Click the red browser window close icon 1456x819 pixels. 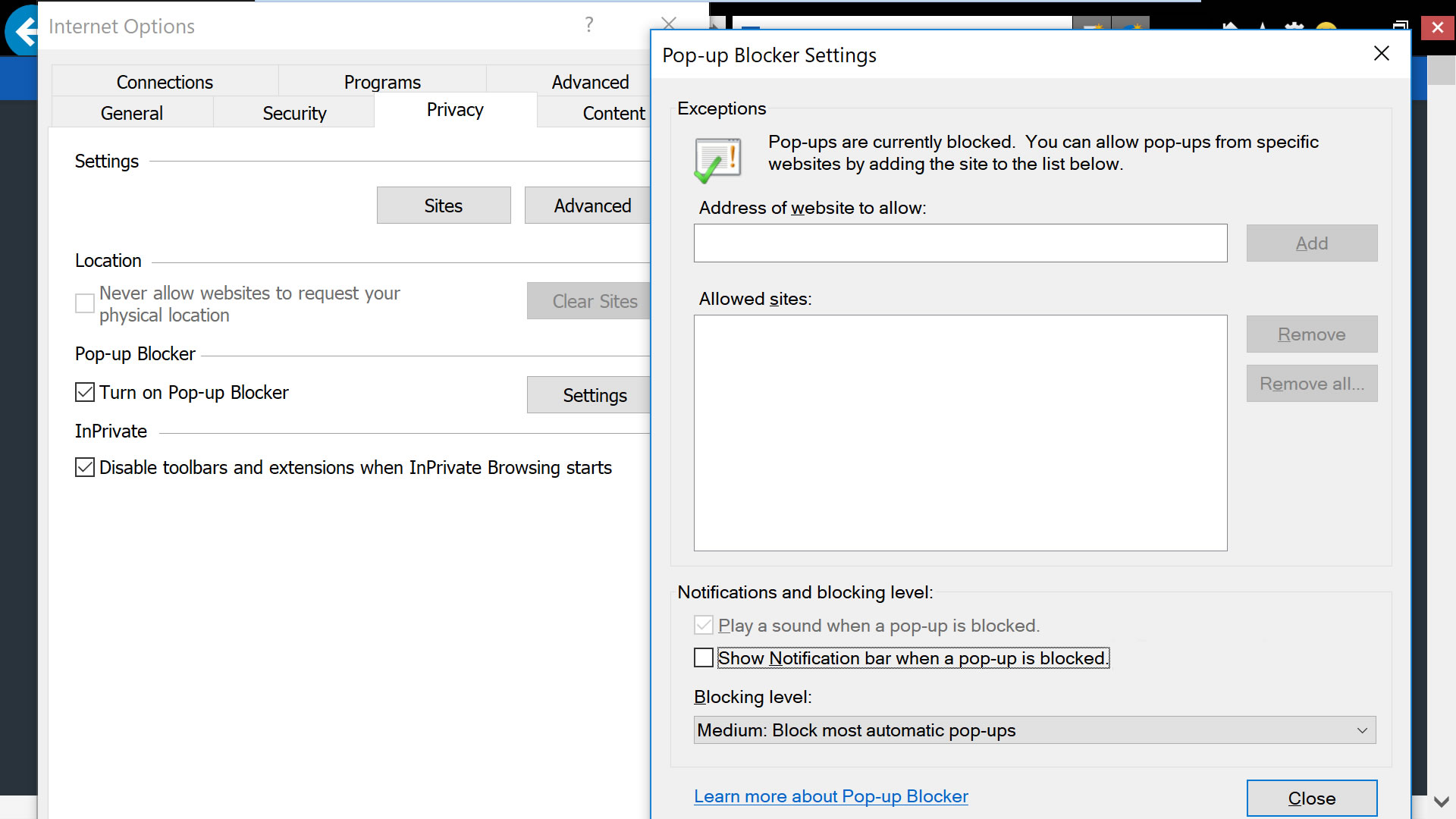[x=1437, y=28]
